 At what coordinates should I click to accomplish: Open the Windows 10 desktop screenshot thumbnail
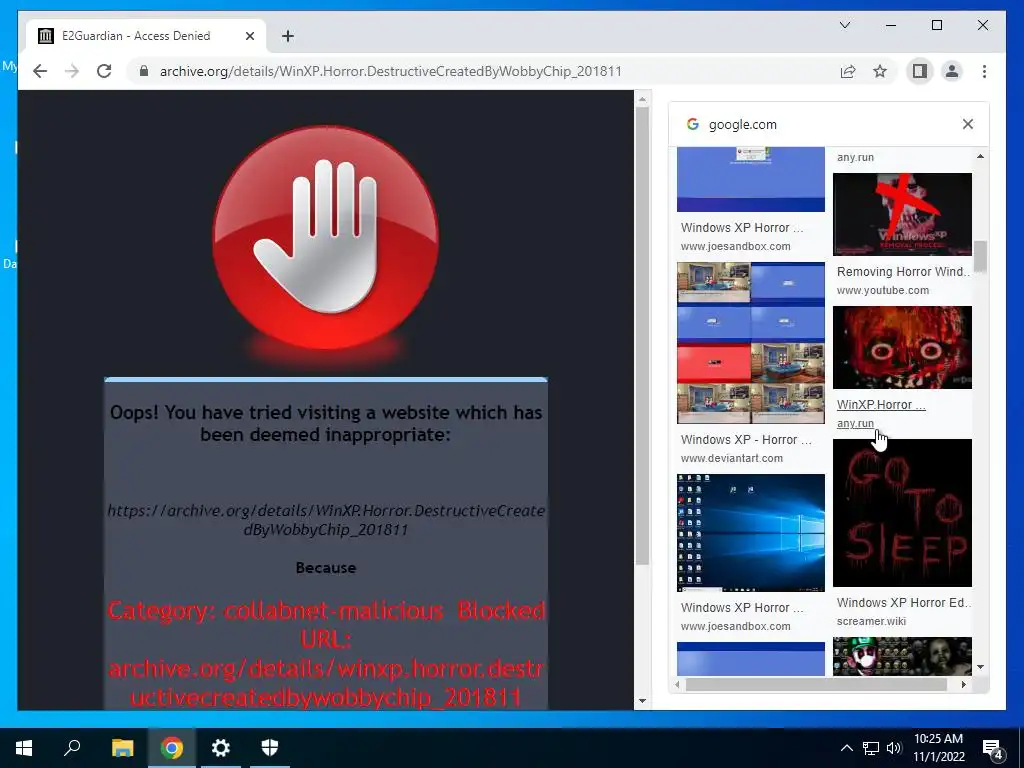750,533
